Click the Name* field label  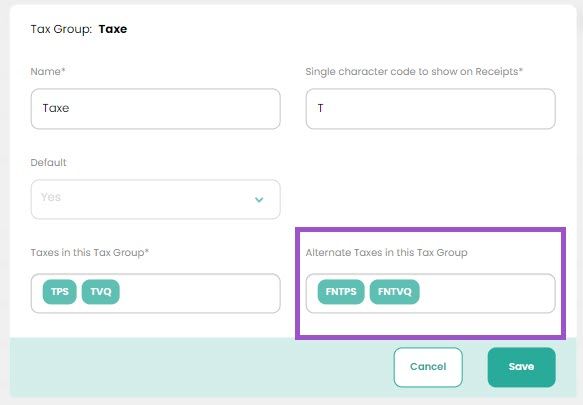coord(48,71)
